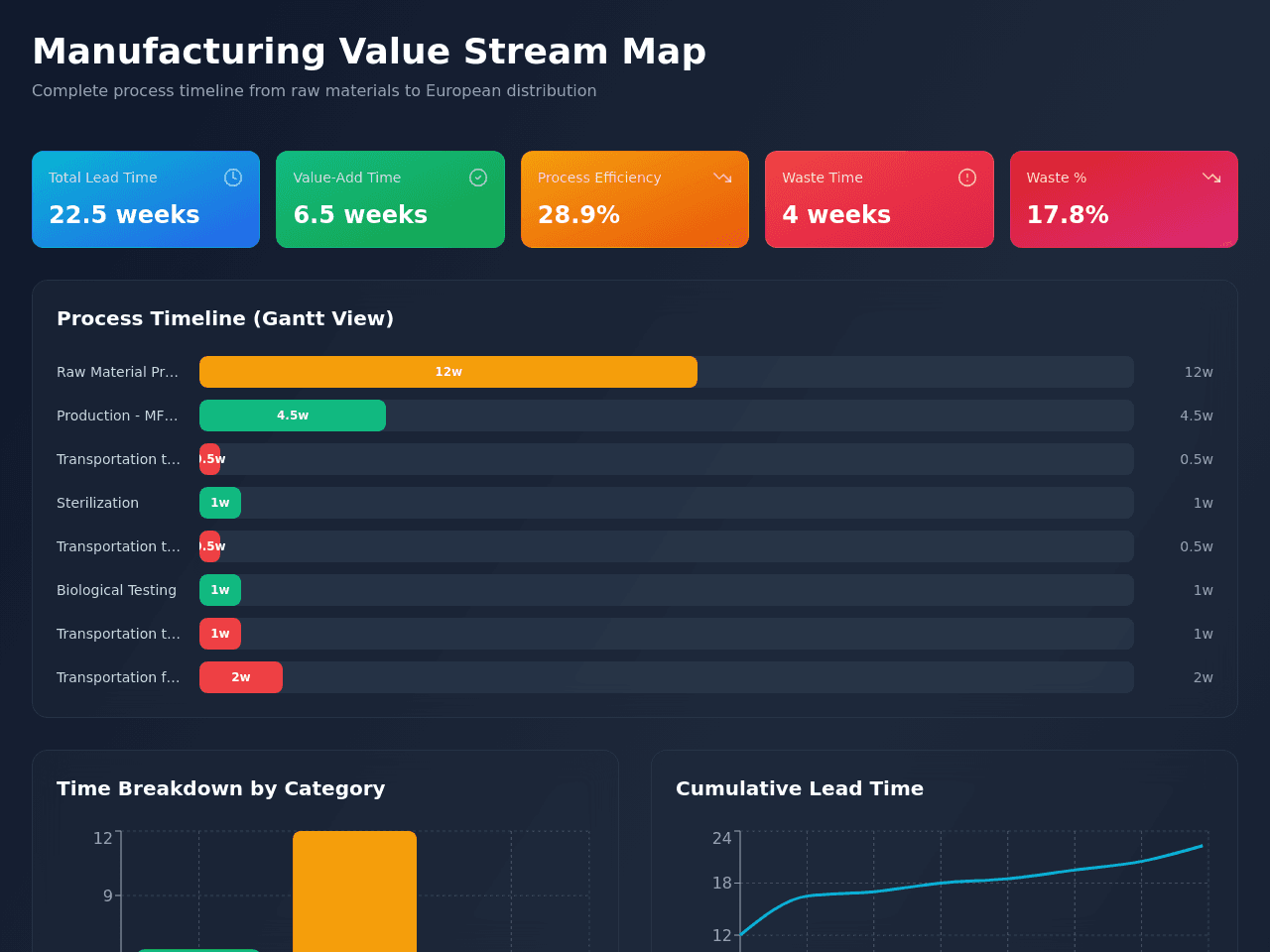Click the trending-down icon on Waste % card
1270x952 pixels.
point(1211,178)
